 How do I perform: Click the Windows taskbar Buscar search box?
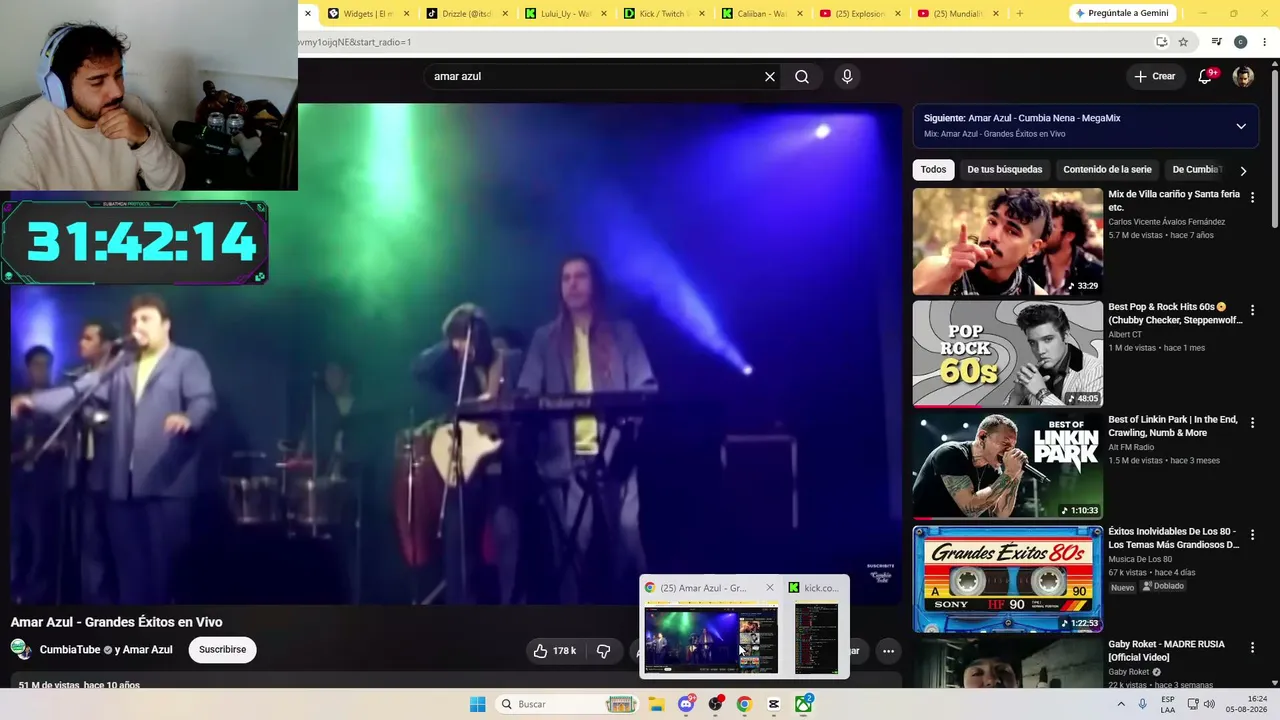coord(567,704)
